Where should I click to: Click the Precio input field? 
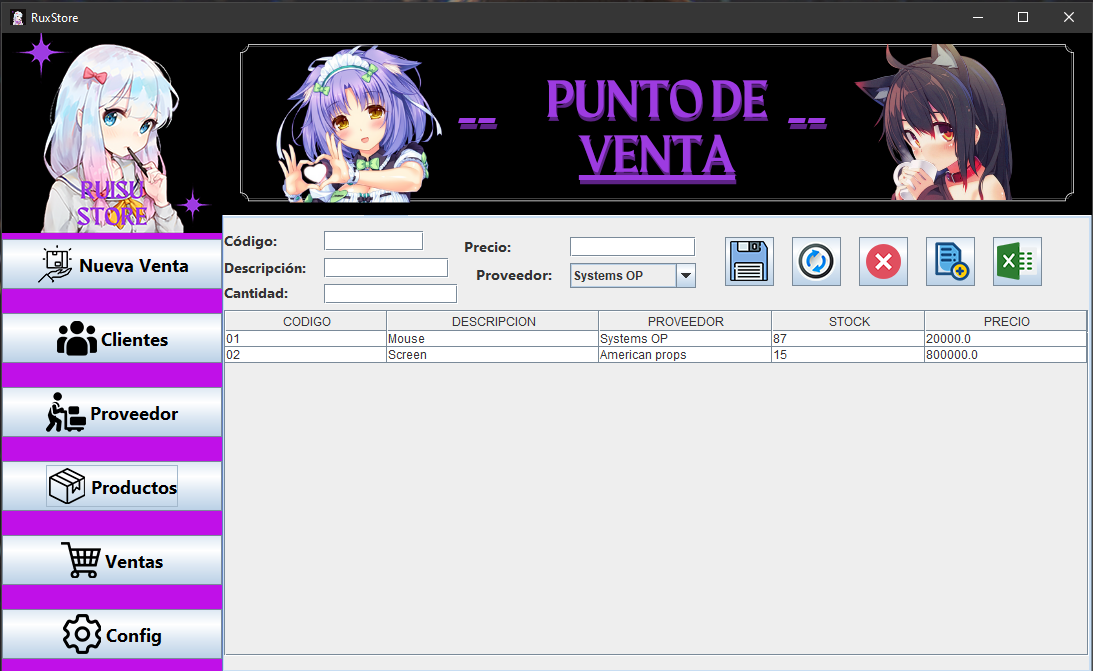pos(631,247)
